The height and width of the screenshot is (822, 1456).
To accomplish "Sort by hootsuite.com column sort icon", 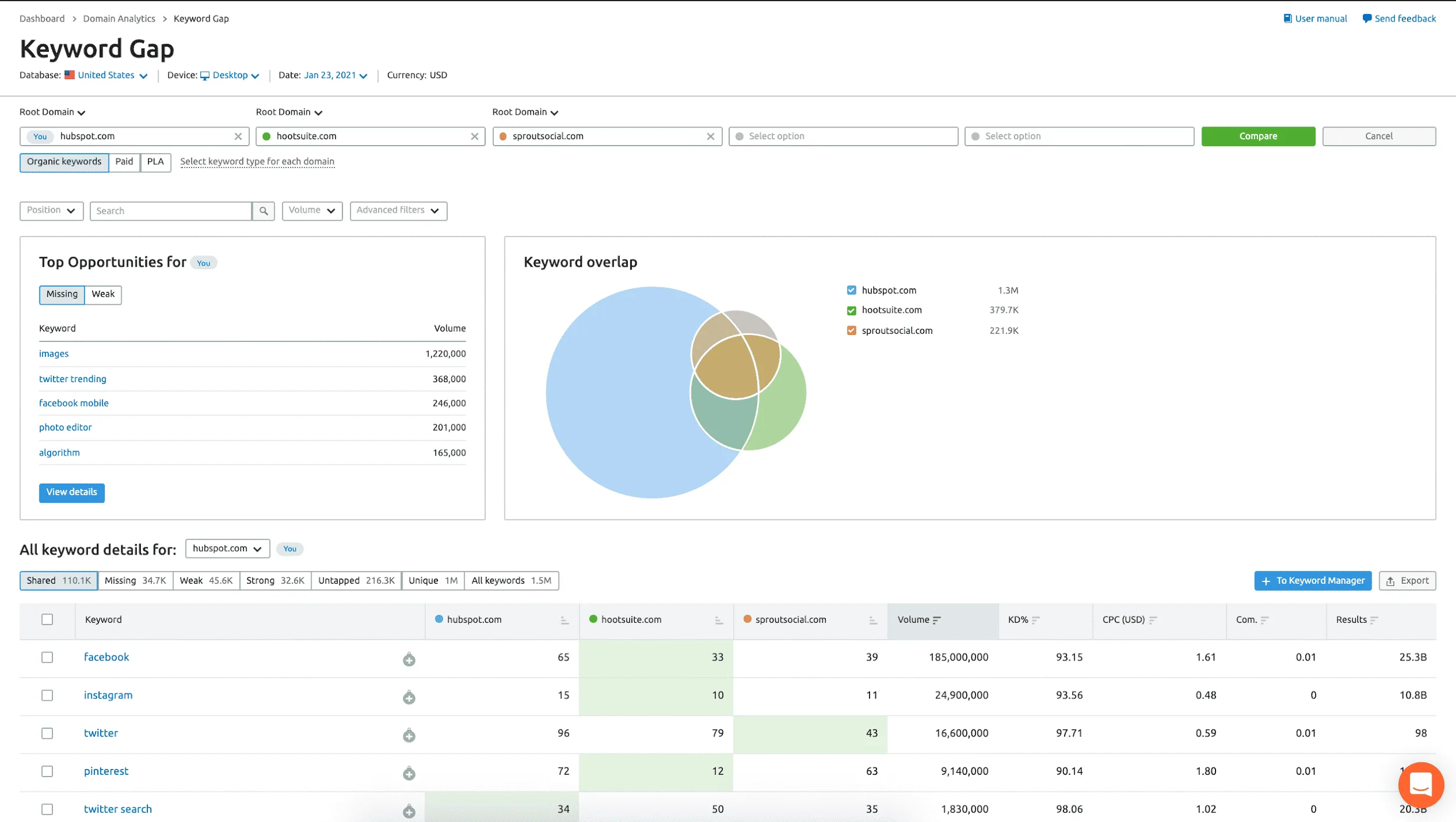I will pos(719,620).
